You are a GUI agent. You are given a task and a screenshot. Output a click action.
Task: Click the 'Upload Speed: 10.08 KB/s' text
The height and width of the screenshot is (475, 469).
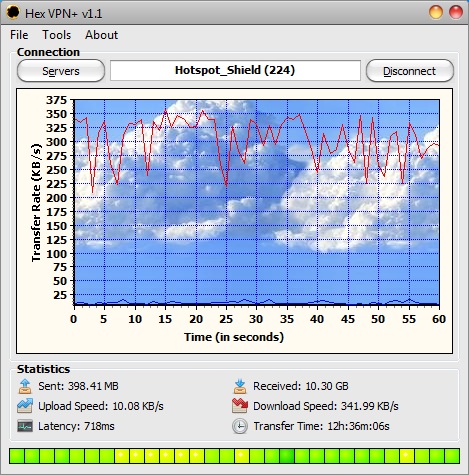coord(101,406)
